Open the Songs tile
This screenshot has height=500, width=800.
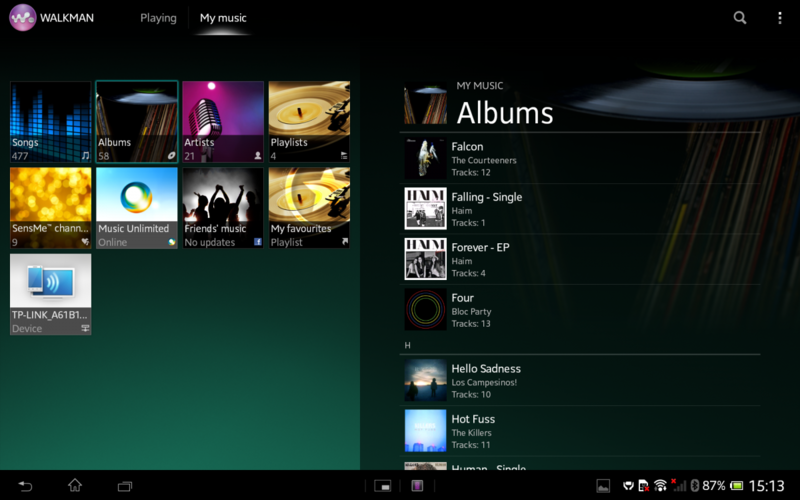(51, 121)
